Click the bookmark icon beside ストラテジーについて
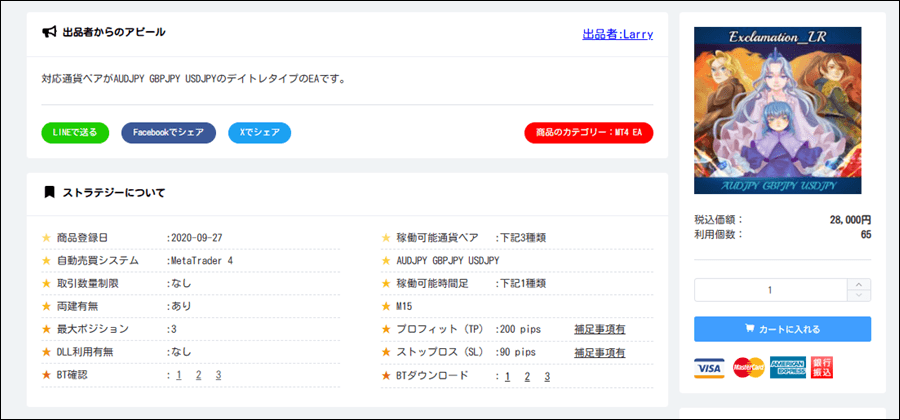The image size is (900, 420). click(x=49, y=192)
